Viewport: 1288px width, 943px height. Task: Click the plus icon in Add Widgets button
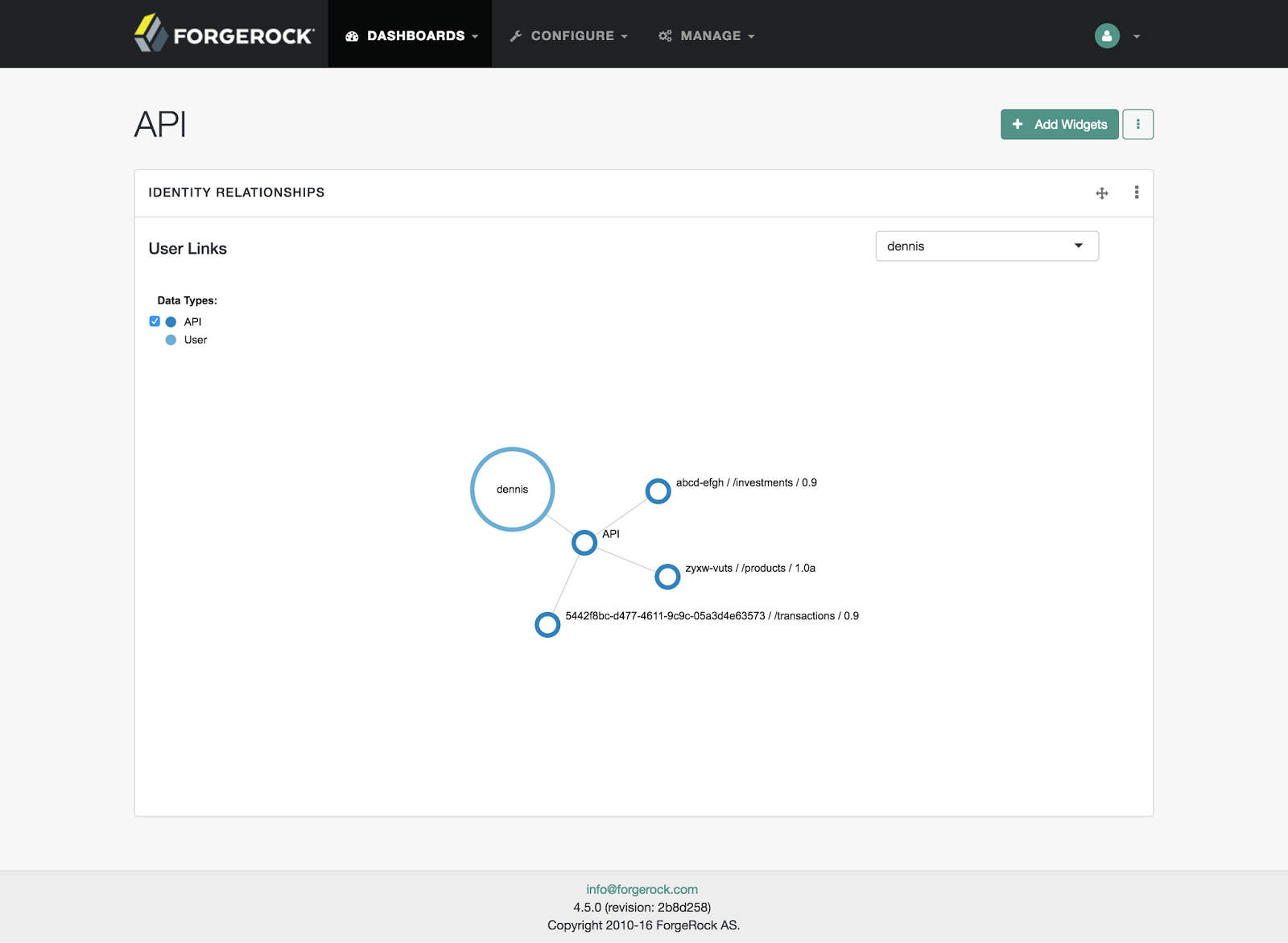1017,124
